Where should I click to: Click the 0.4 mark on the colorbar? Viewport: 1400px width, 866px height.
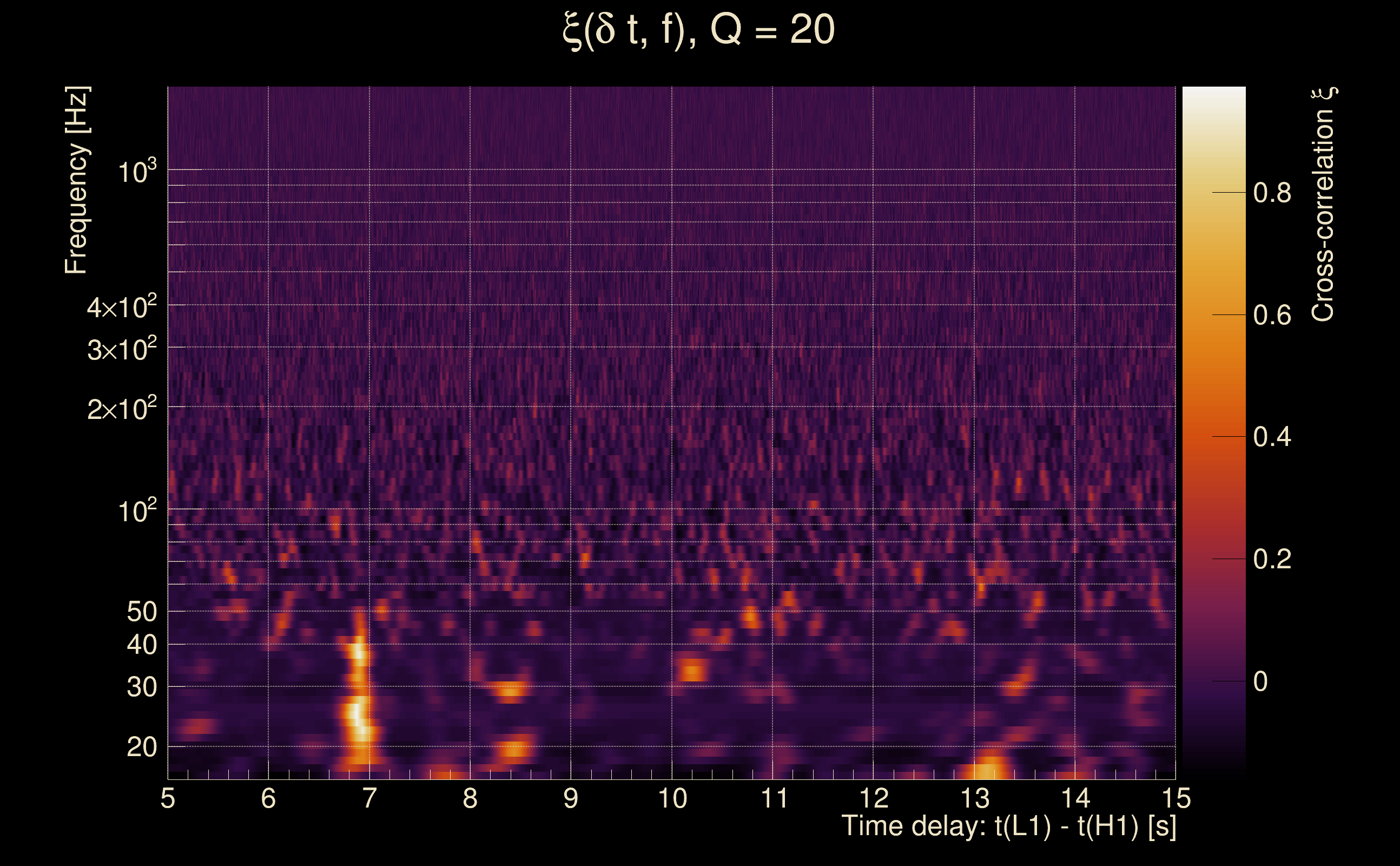pos(1272,437)
